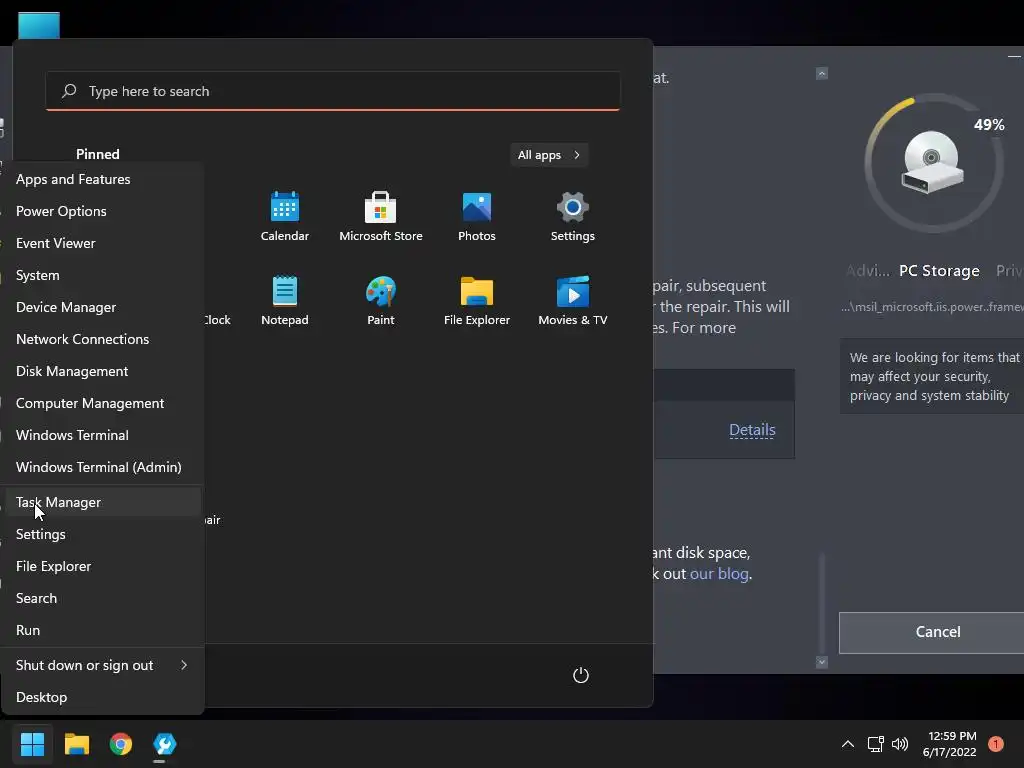Switch to the repair tool taskbar icon

tap(165, 744)
